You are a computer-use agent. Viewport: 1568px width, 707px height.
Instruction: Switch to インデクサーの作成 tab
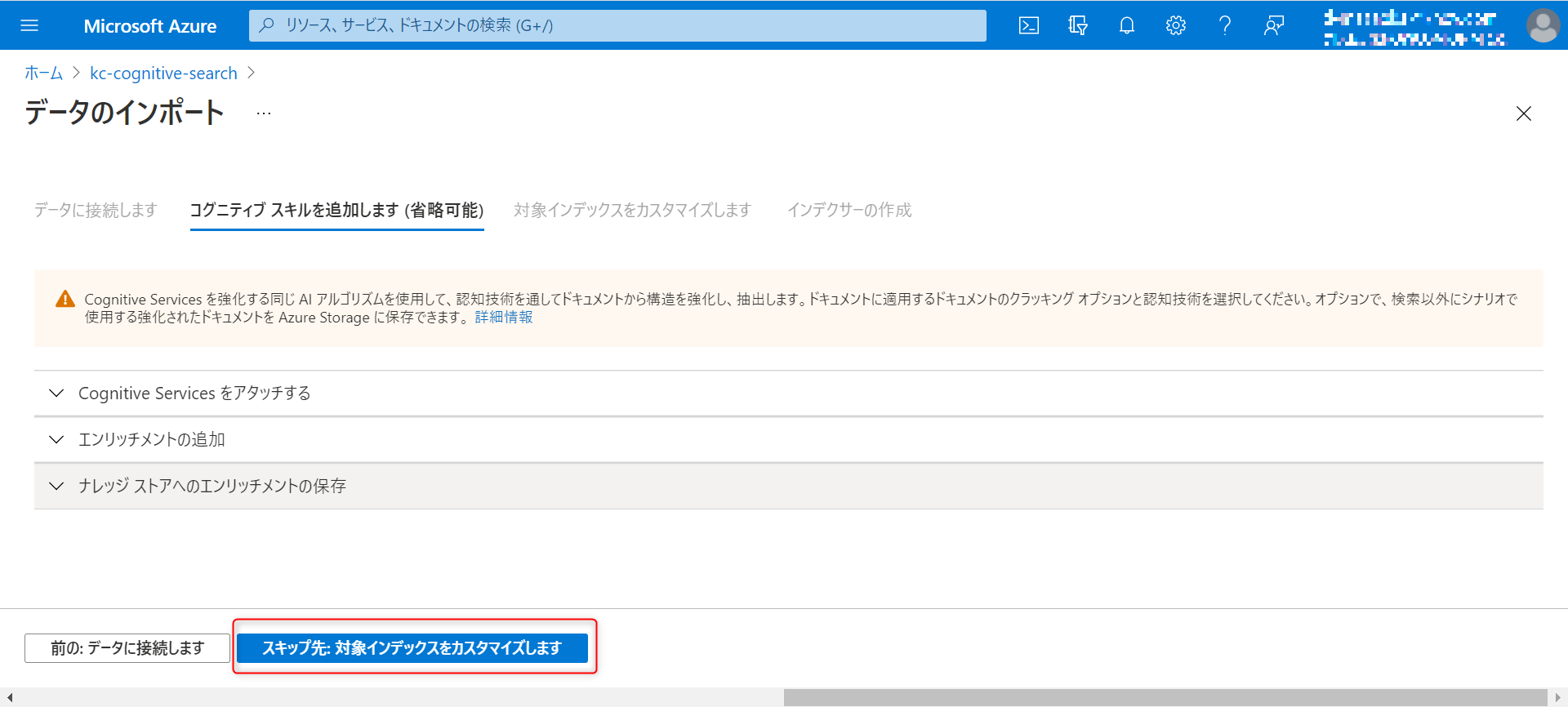(x=849, y=210)
